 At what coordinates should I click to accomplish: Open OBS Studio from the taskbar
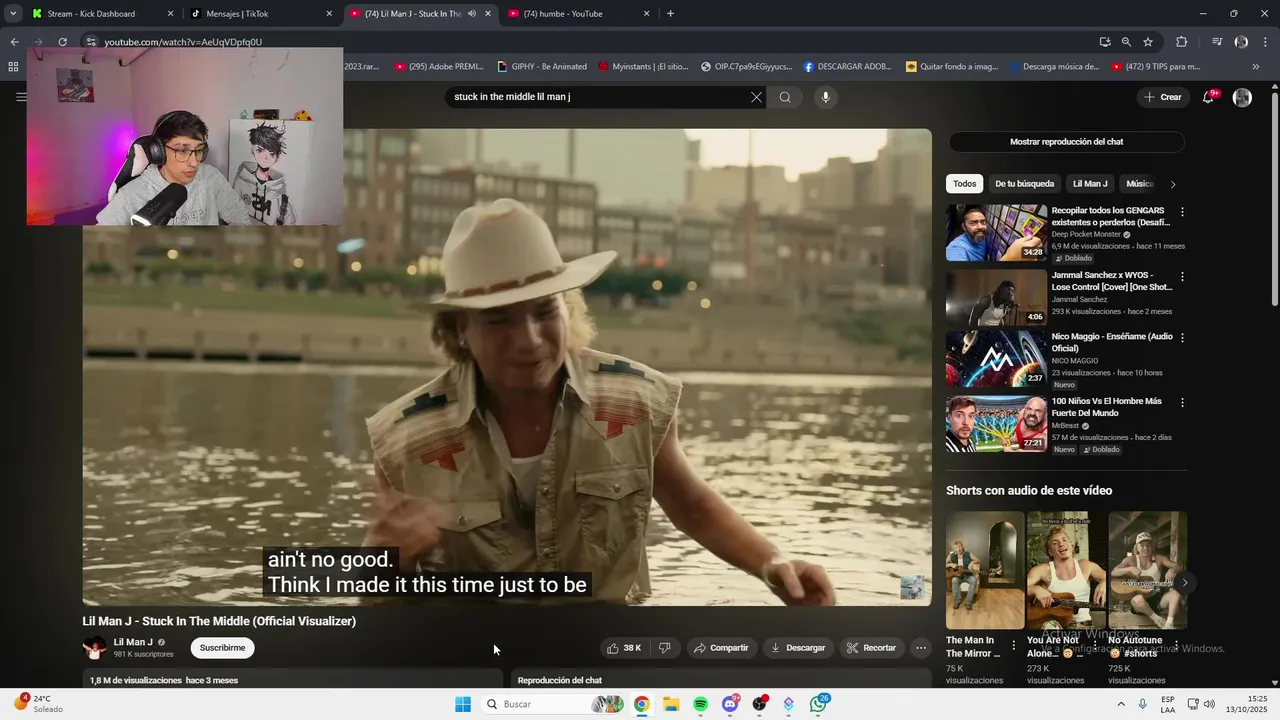tap(760, 704)
